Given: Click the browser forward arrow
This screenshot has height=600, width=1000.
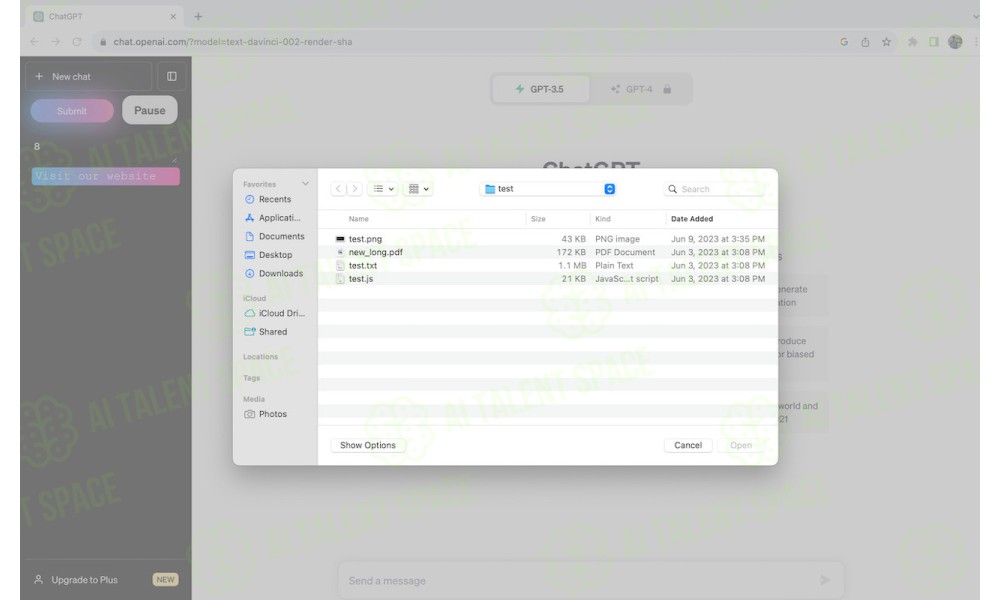Looking at the screenshot, I should tap(55, 42).
